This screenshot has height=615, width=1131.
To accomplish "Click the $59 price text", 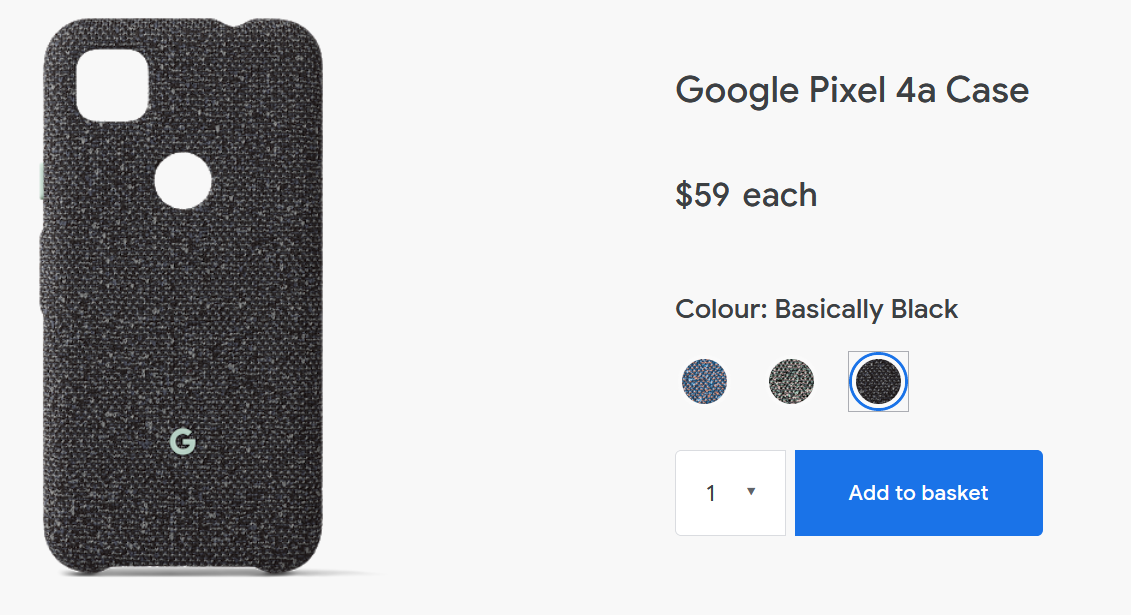I will click(x=702, y=195).
